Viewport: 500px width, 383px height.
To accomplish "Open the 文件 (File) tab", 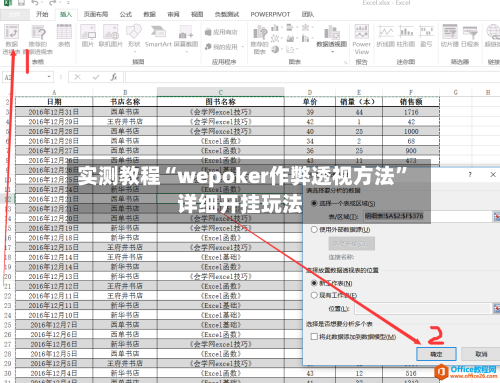I will coord(14,14).
